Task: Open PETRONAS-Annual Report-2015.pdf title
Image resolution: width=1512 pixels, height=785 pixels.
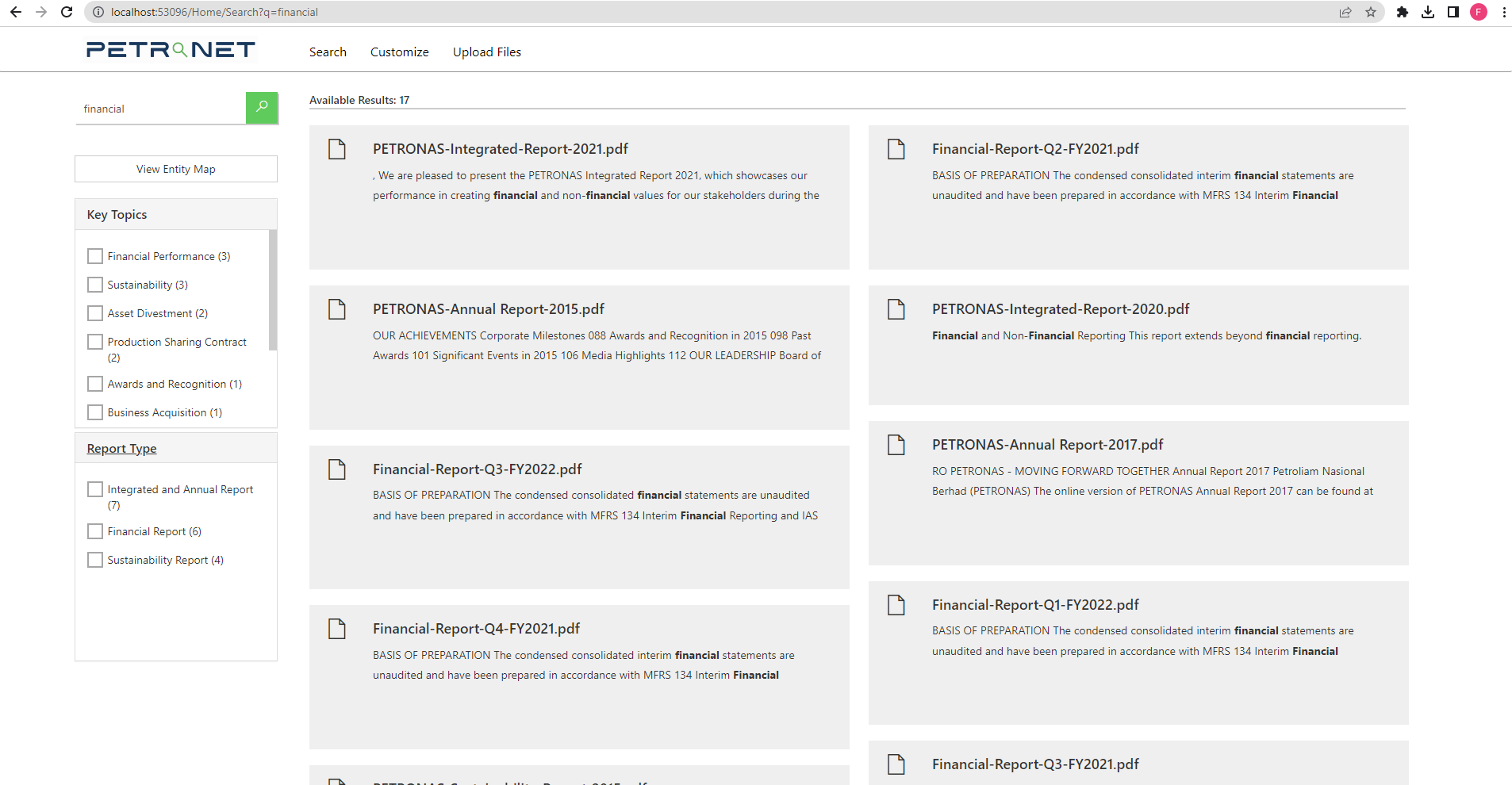Action: [x=489, y=309]
